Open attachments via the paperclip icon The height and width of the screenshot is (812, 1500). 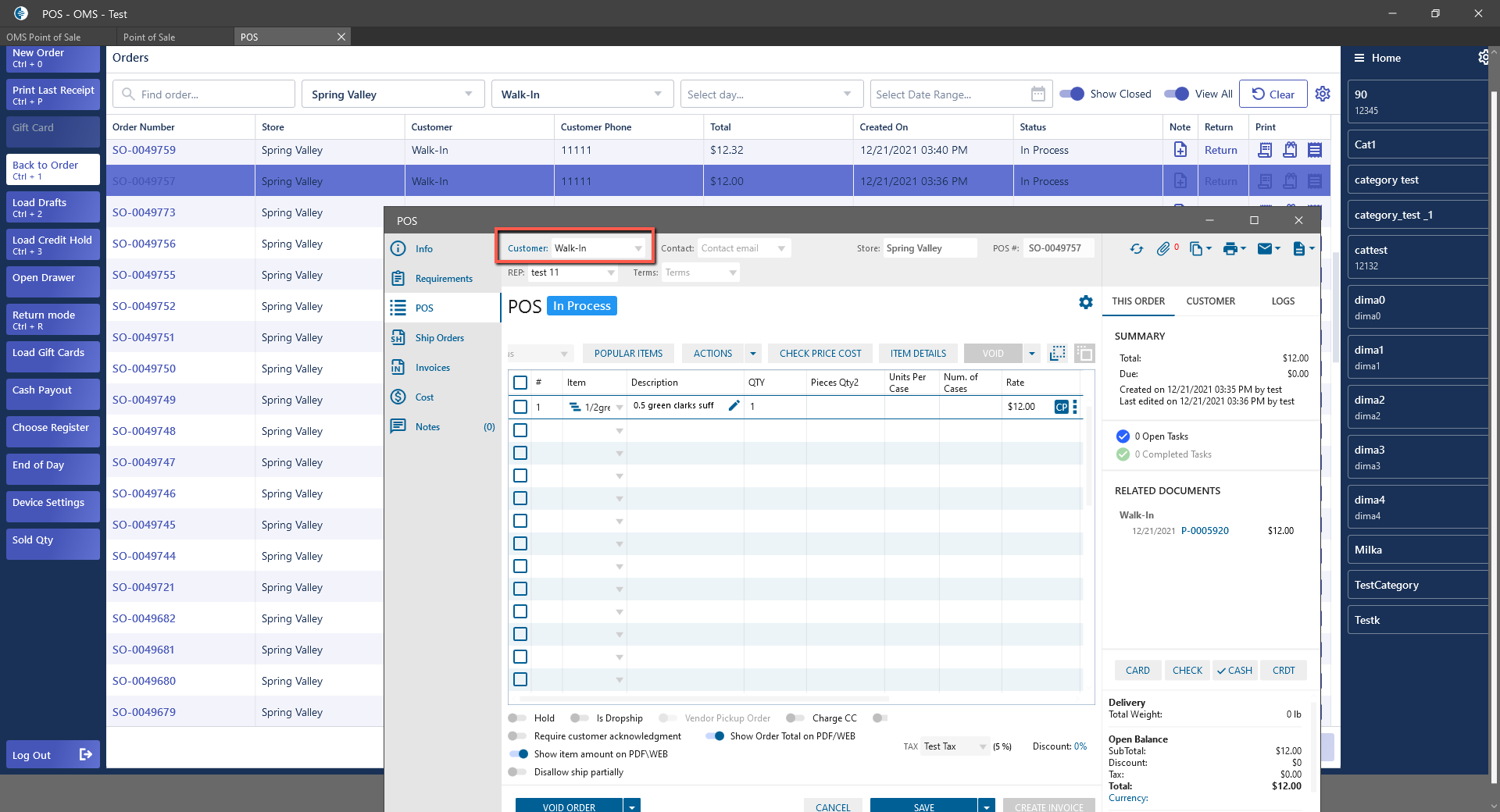(1163, 249)
